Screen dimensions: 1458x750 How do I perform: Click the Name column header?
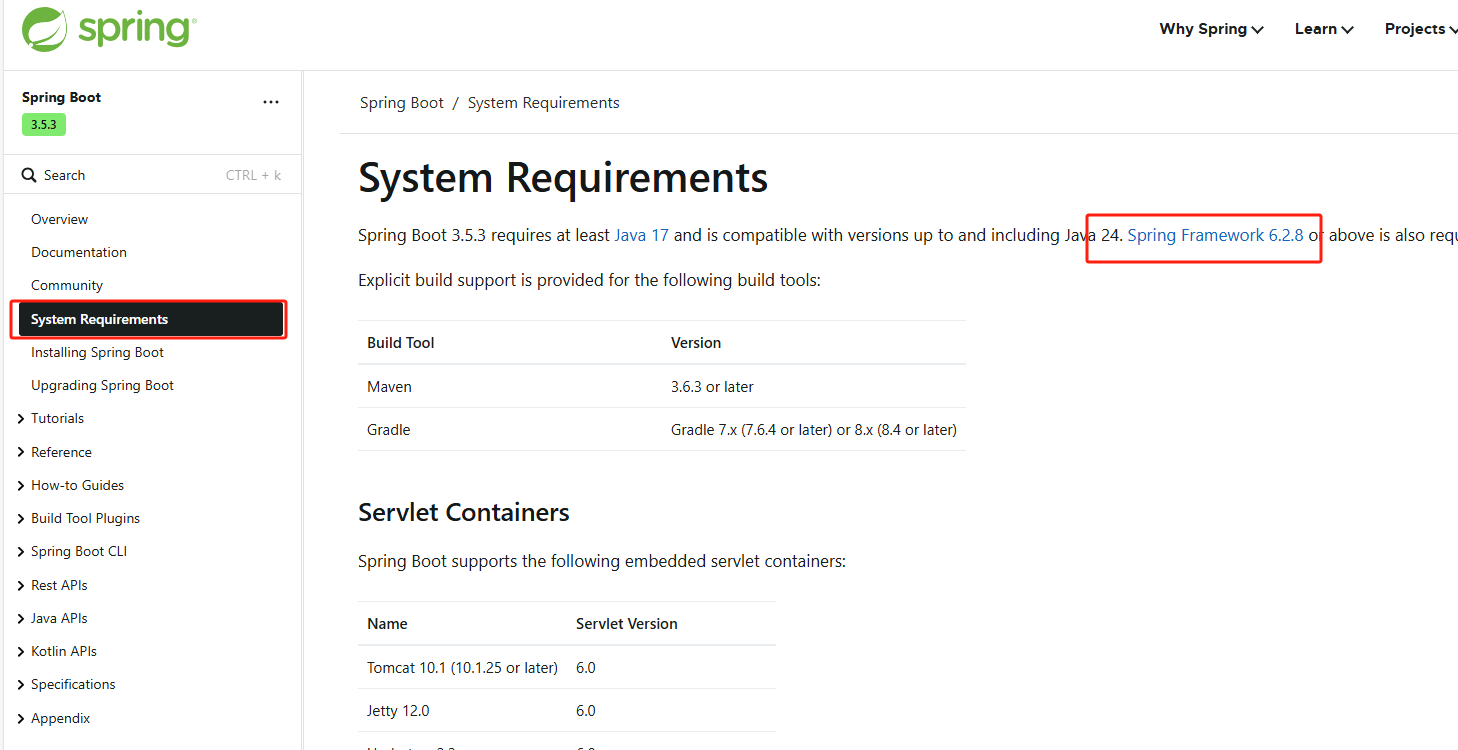[x=387, y=623]
